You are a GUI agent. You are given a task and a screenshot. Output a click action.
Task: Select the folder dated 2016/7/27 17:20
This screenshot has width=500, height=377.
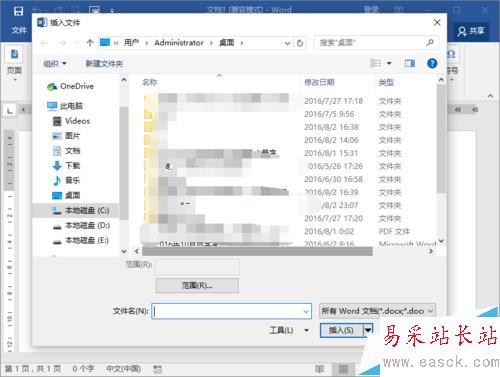(273, 218)
